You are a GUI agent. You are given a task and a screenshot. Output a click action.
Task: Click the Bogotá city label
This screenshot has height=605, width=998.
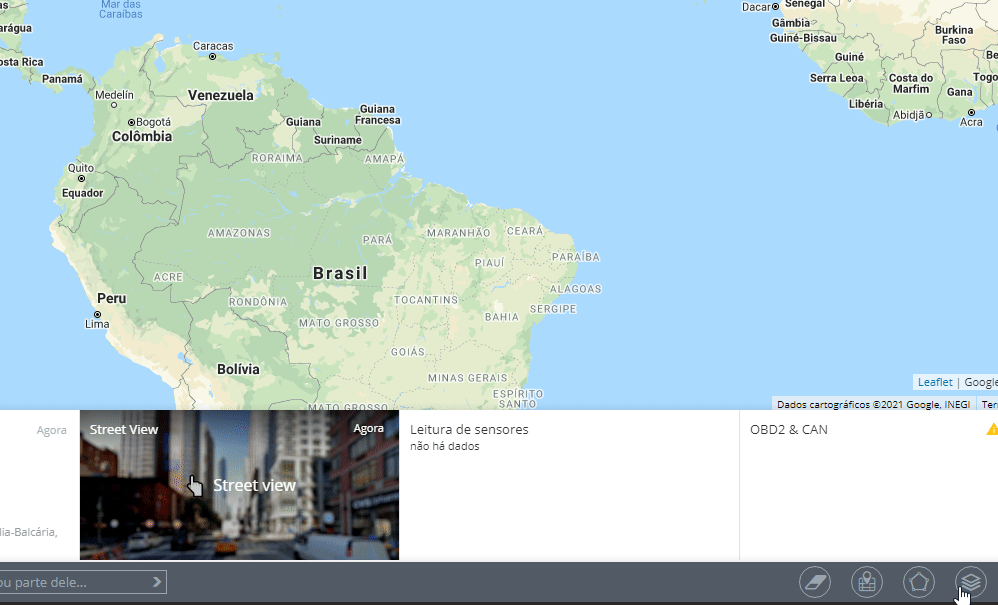153,122
